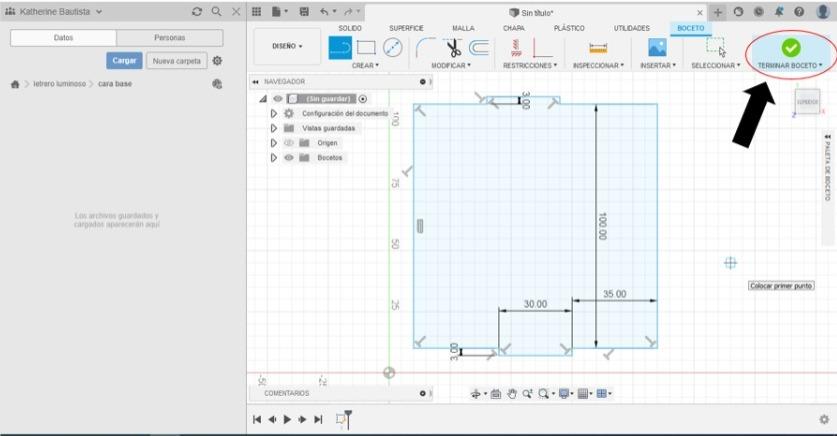
Task: Open the job status clock icon
Action: pos(759,11)
